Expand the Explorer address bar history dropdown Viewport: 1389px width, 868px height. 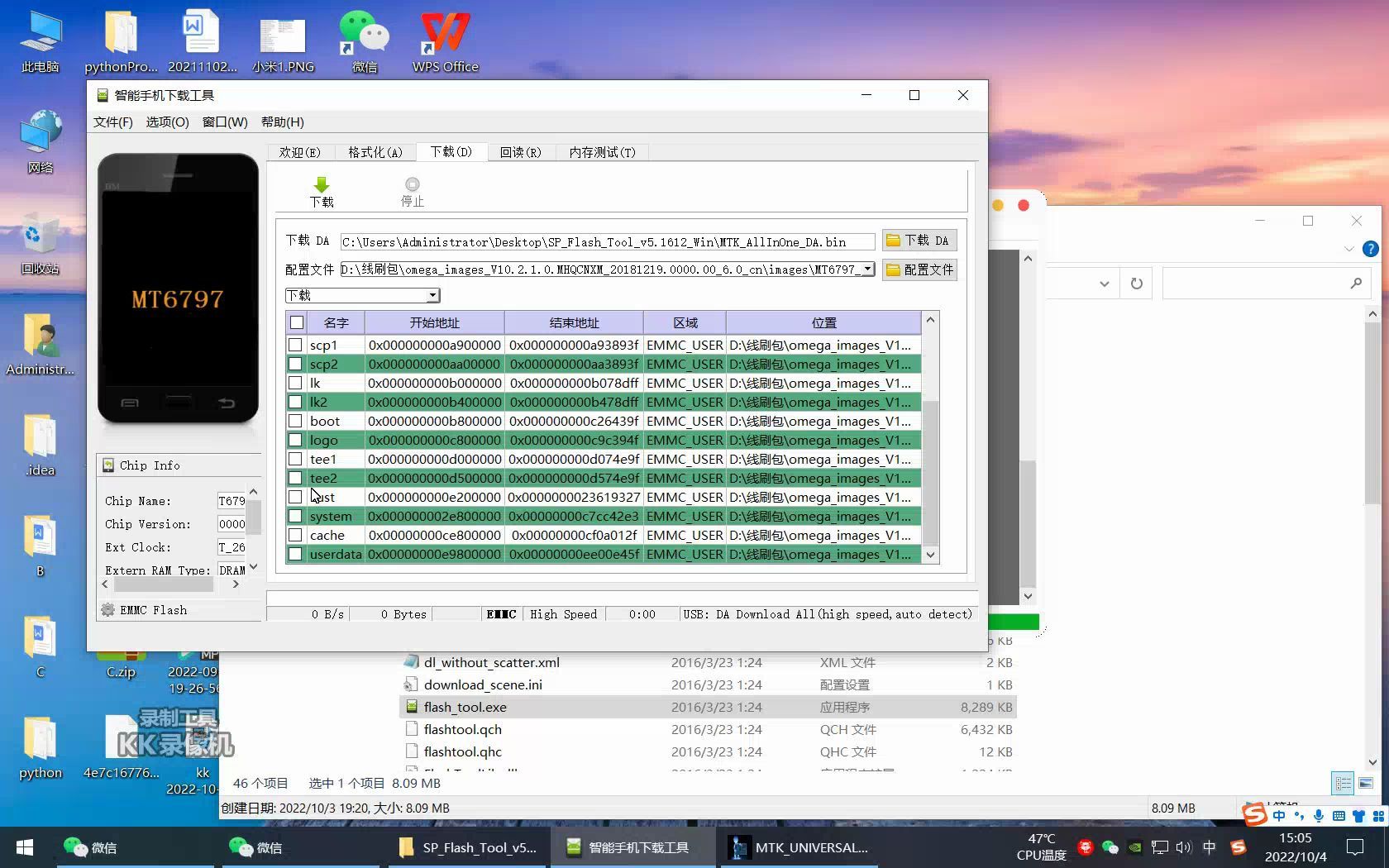1104,284
